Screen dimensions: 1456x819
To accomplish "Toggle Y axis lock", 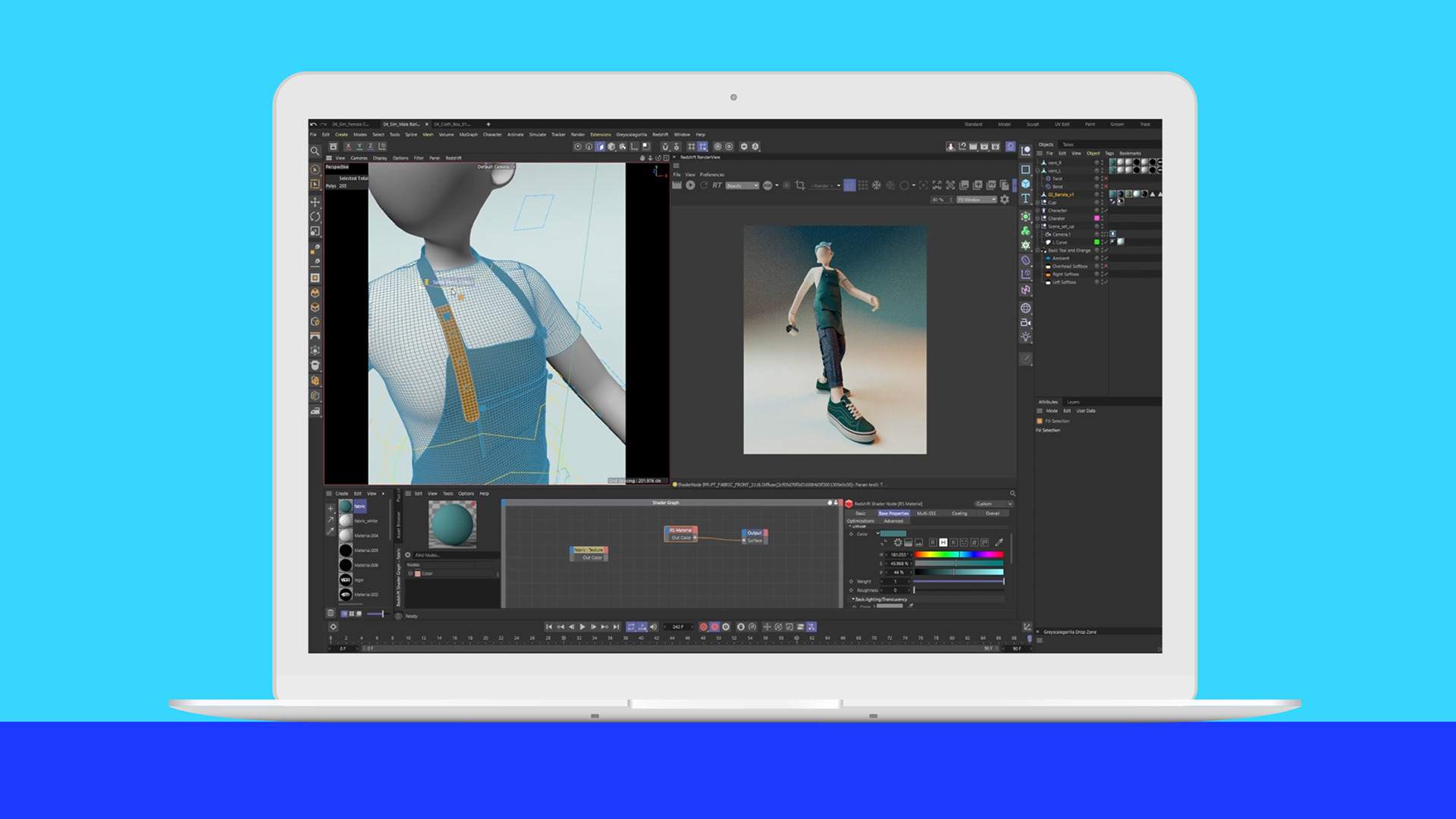I will (359, 146).
